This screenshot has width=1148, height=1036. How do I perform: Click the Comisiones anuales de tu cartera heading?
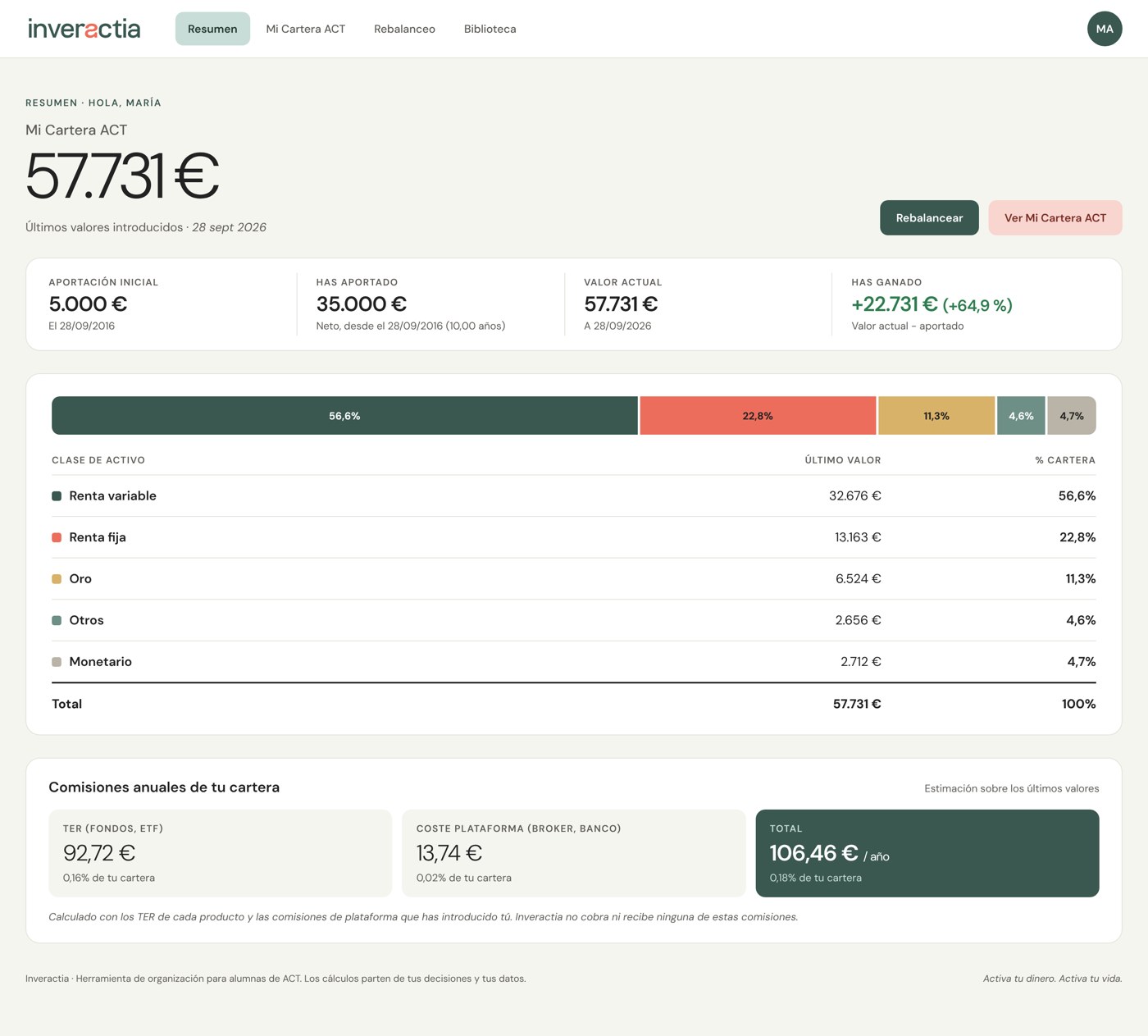tap(164, 787)
